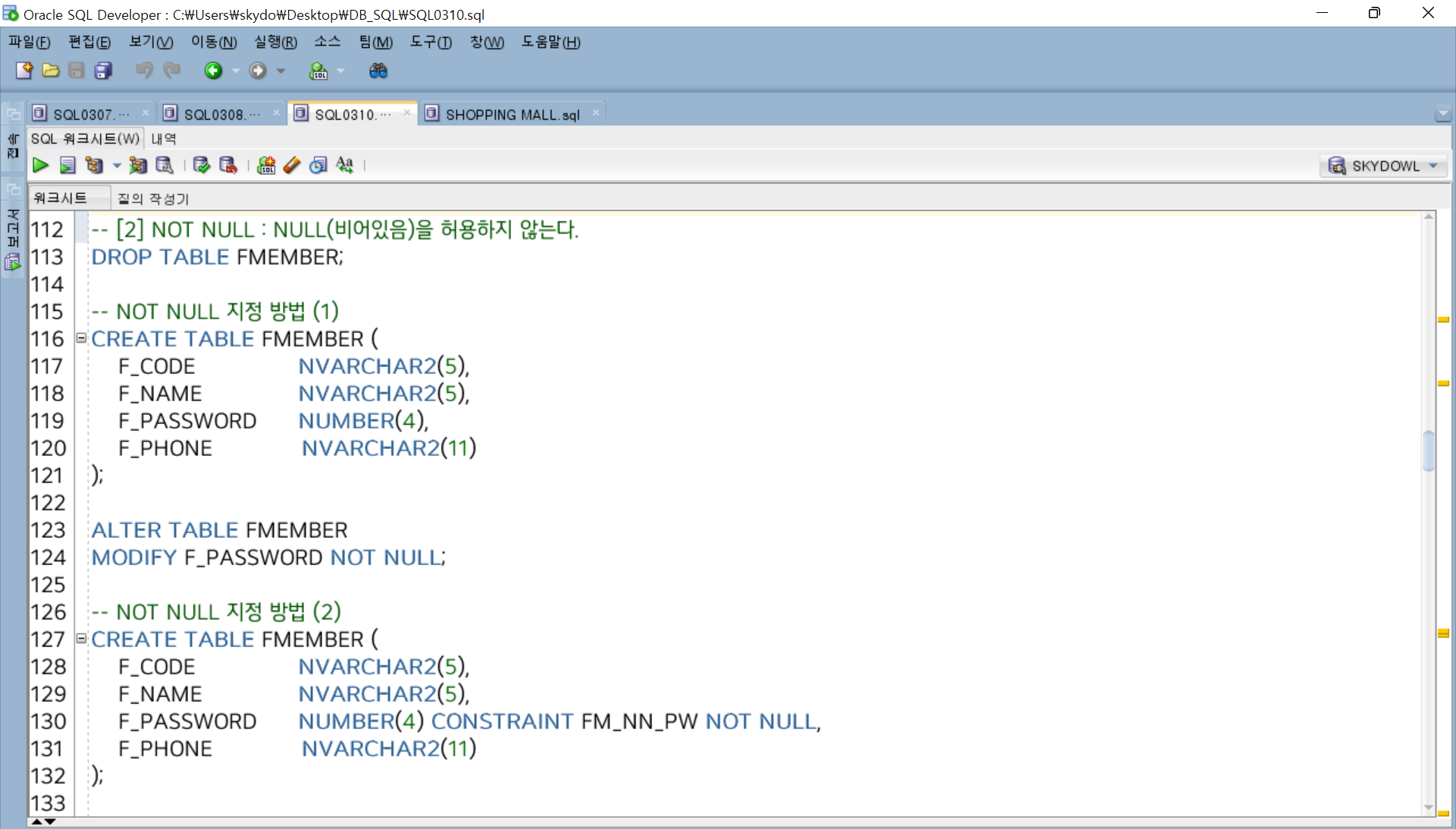The width and height of the screenshot is (1456, 829).
Task: Switch to the 질의 작성기 tab
Action: (x=153, y=199)
